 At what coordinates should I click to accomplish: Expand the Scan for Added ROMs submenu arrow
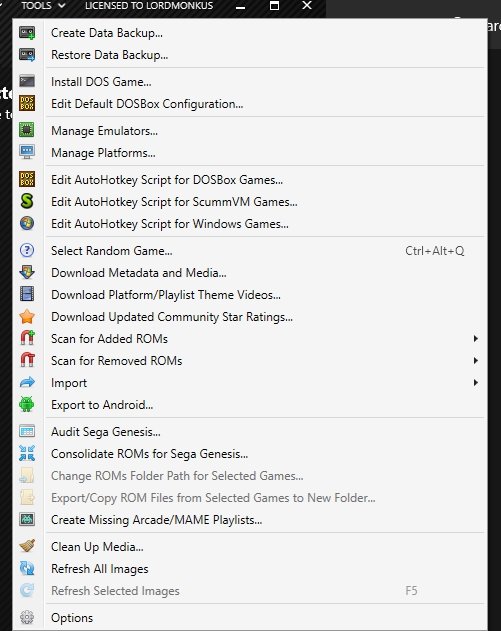[x=476, y=338]
